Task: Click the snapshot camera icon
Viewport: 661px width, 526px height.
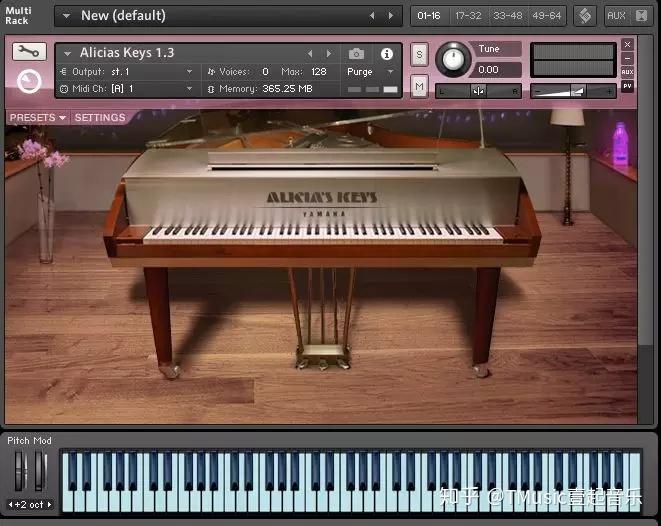Action: (x=356, y=54)
